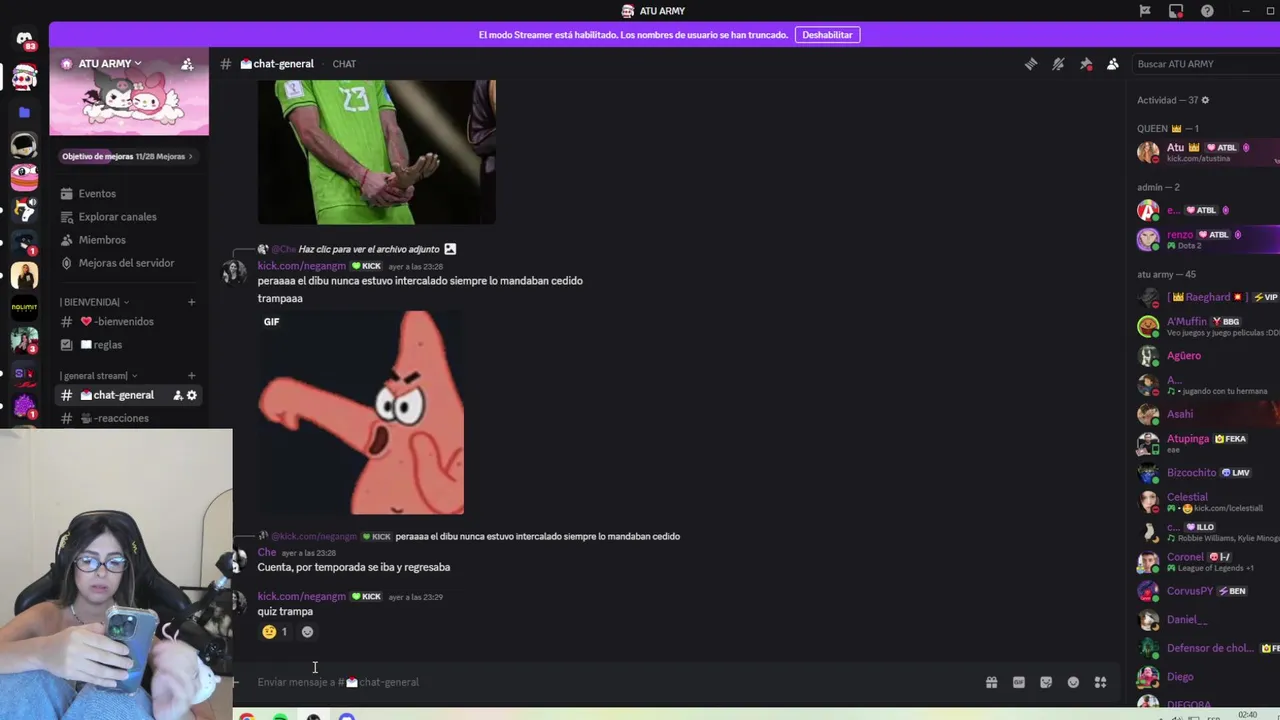1280x720 pixels.
Task: Click Chrome icon in the taskbar
Action: coord(247,716)
